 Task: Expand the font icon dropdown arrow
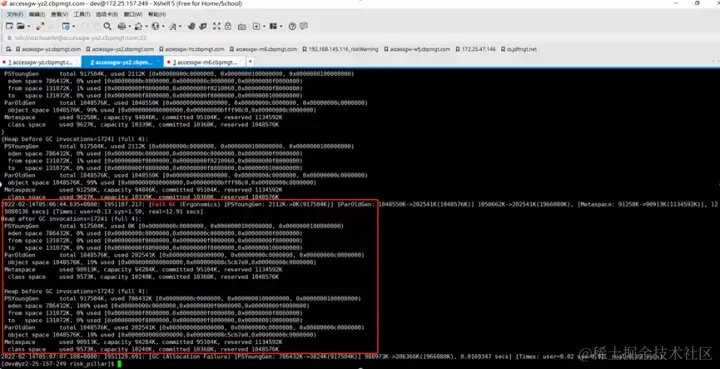coord(180,27)
